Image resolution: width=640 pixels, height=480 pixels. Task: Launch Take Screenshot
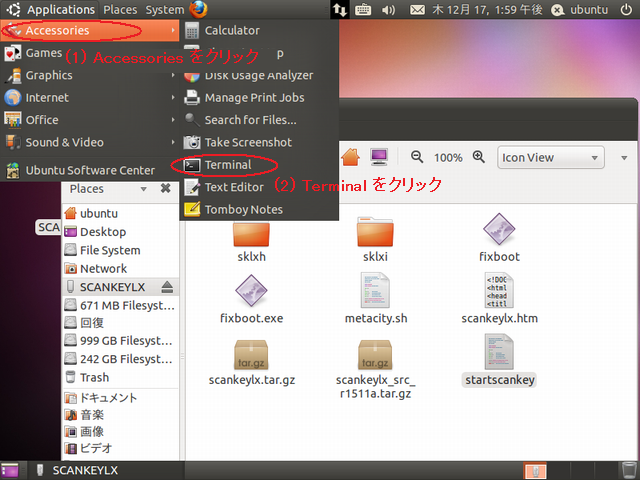coord(259,142)
